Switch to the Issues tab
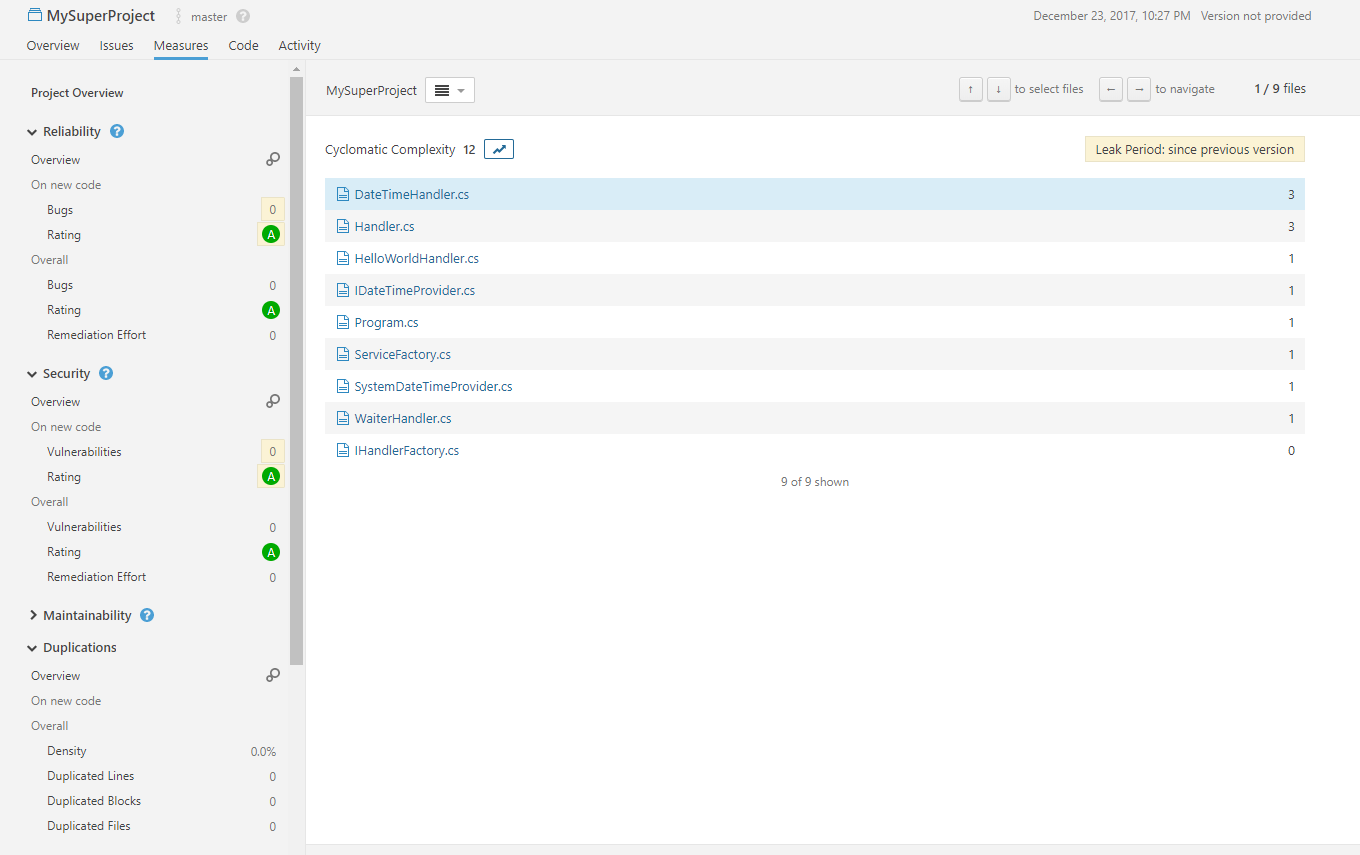Screen dimensions: 1360x855 (116, 45)
